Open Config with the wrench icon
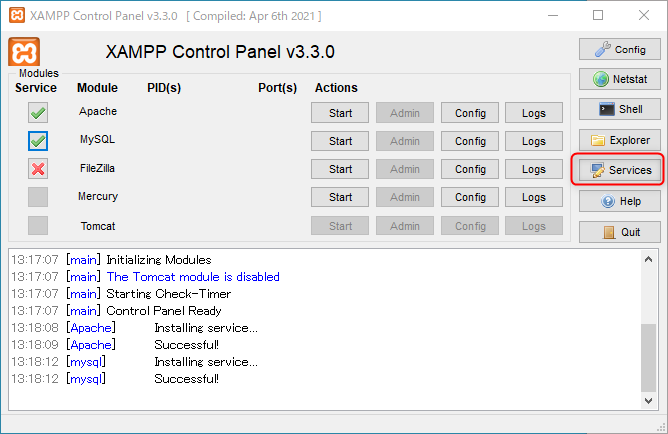 [x=619, y=49]
